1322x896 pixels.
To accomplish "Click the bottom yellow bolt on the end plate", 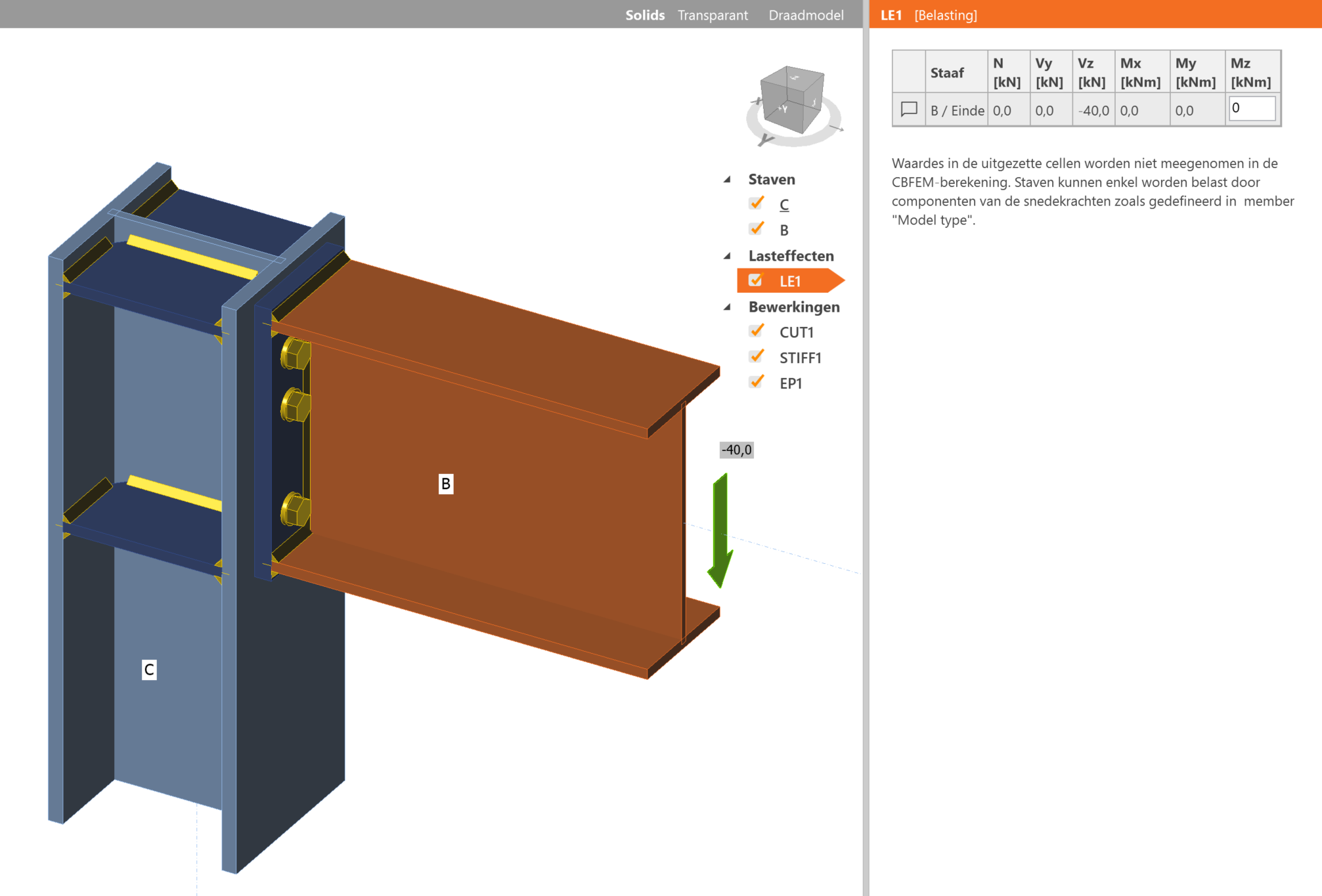I will coord(295,509).
